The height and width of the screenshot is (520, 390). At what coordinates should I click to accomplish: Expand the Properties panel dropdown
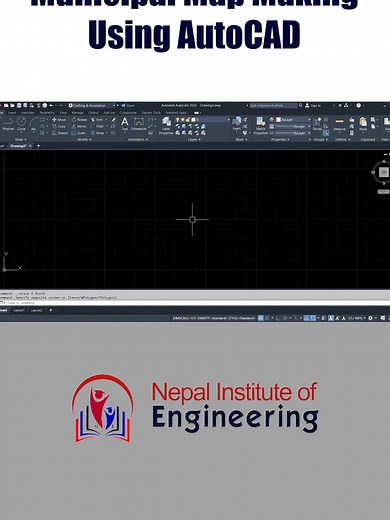tap(280, 139)
